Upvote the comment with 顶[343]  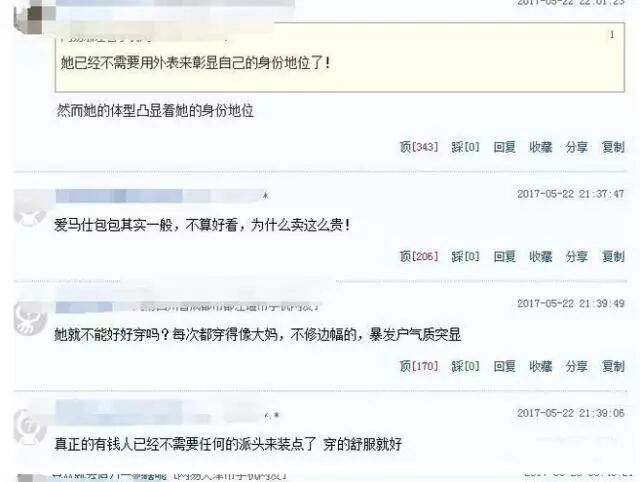[419, 147]
